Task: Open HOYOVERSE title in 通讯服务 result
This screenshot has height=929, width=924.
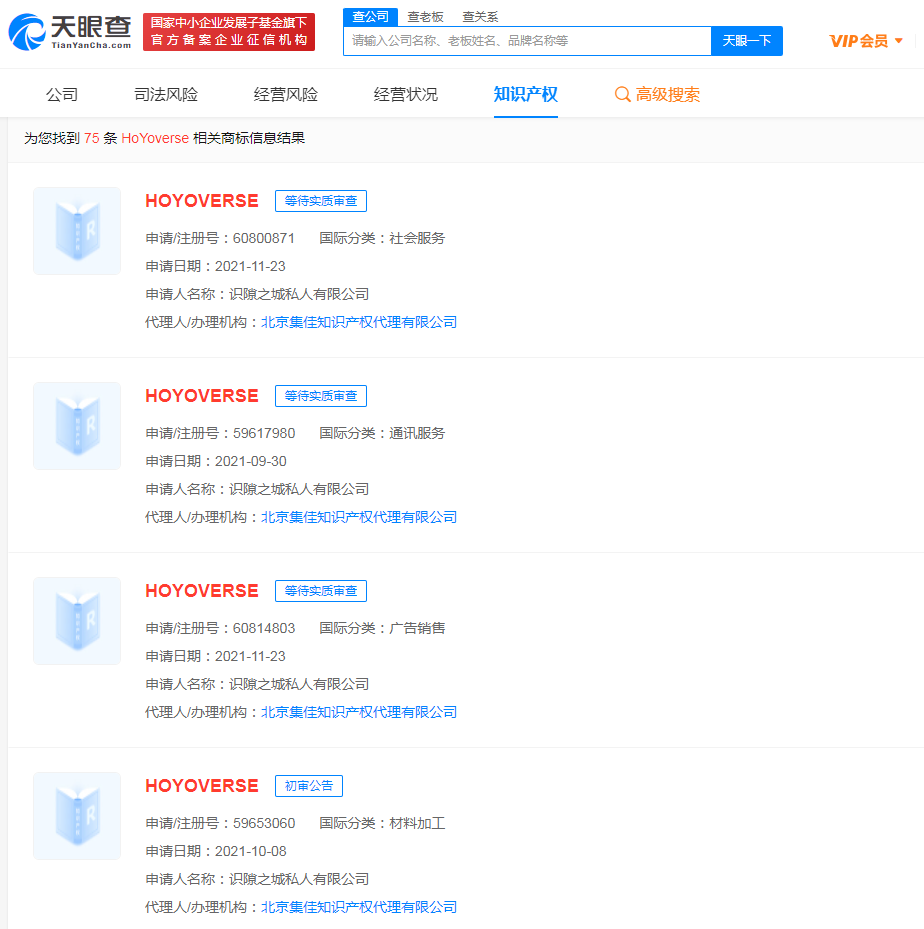Action: (202, 396)
